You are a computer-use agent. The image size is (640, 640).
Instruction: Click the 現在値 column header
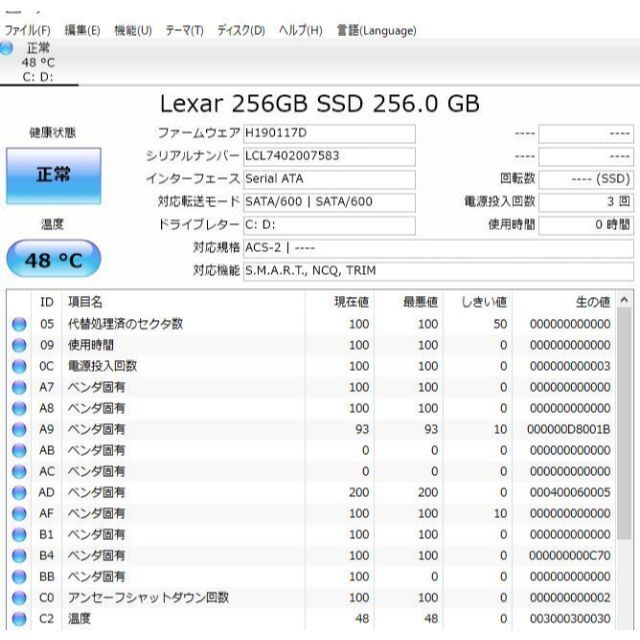[339, 302]
